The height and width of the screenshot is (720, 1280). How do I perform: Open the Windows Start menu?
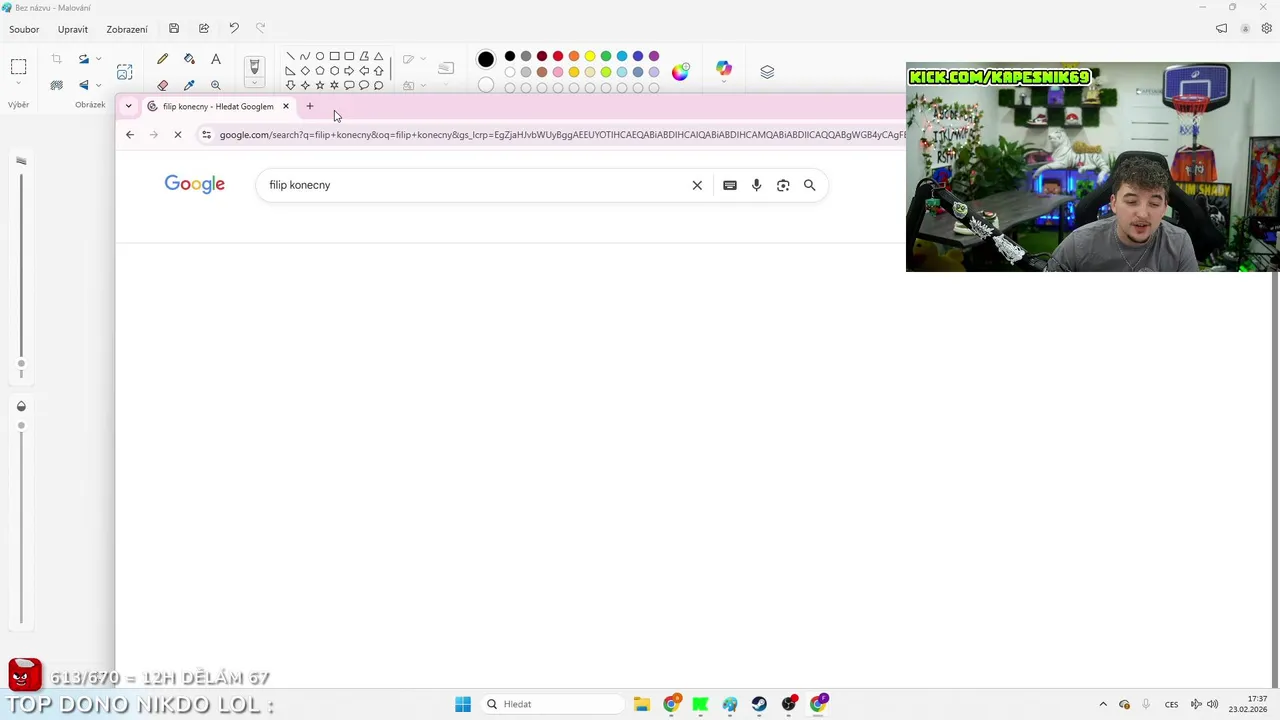[x=463, y=704]
